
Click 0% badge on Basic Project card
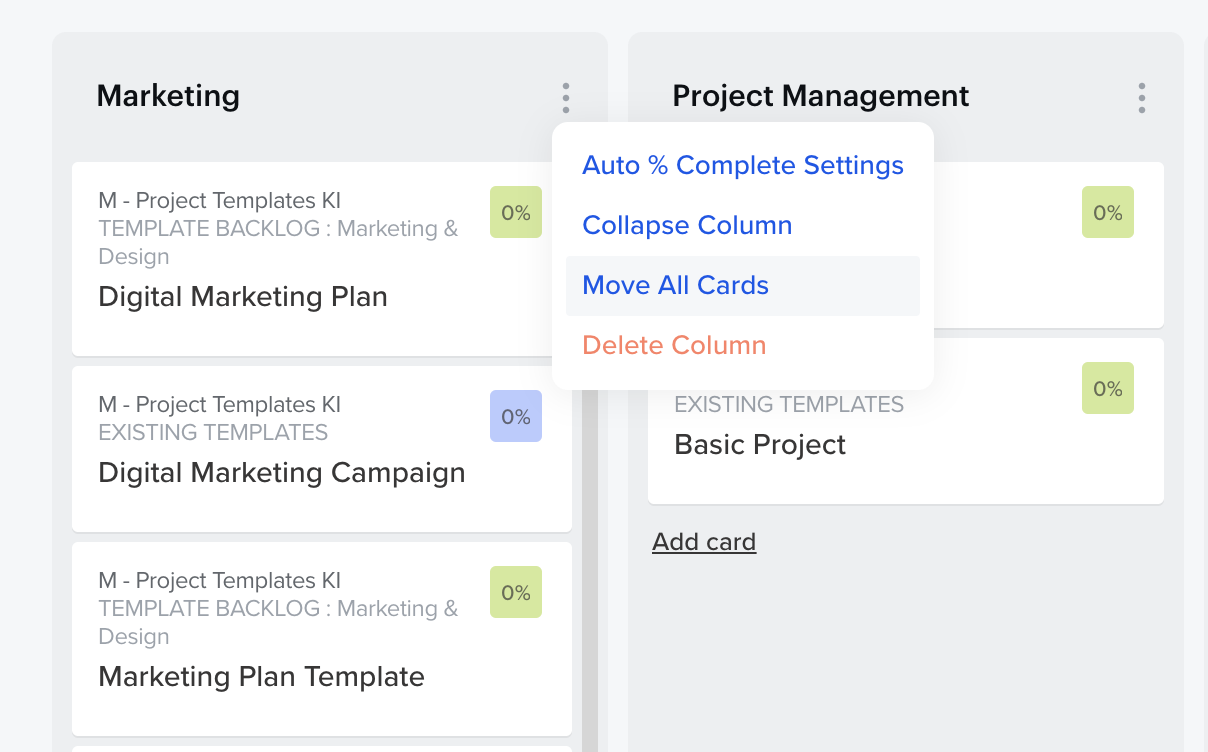1107,388
